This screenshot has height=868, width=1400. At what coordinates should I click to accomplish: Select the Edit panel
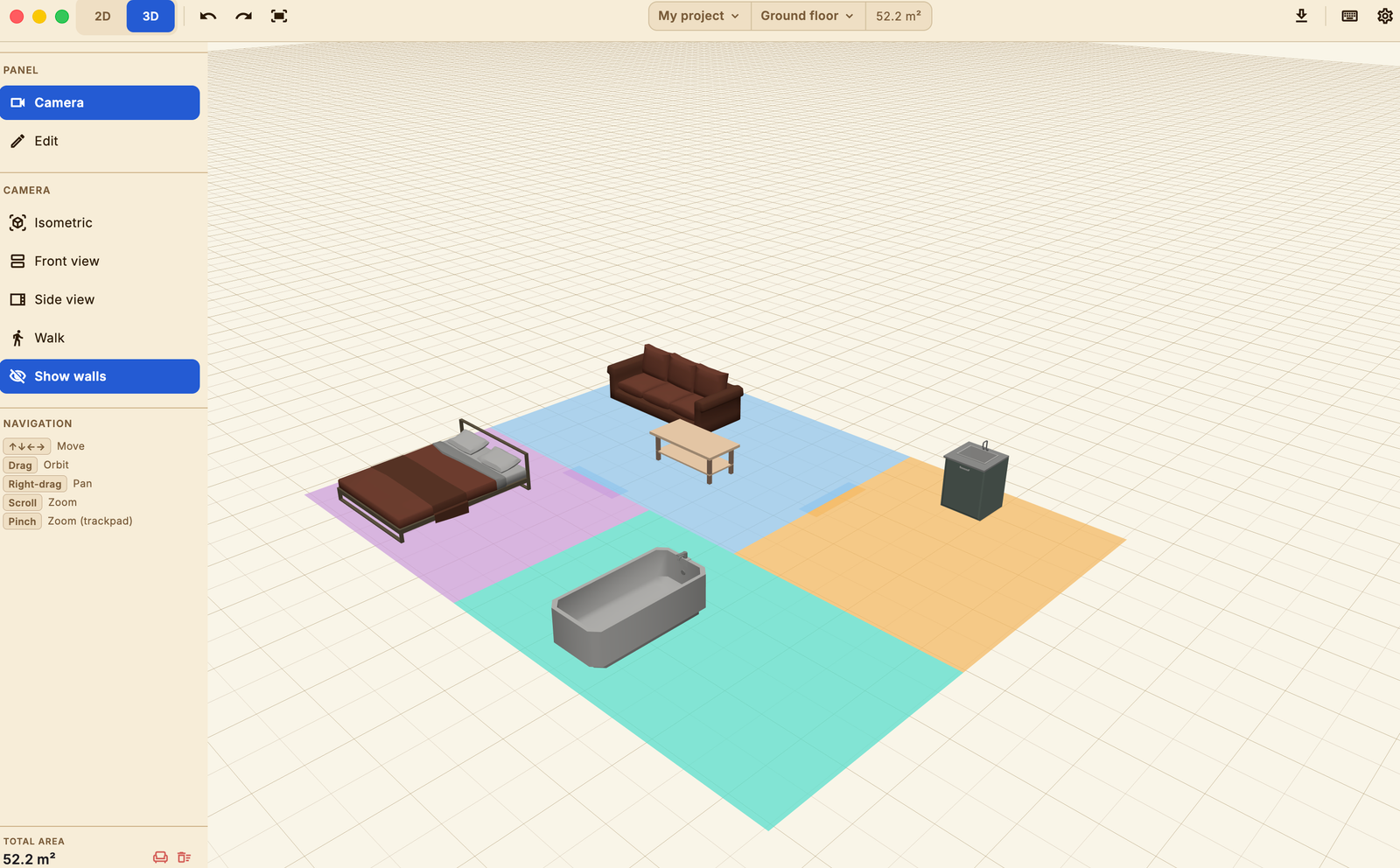click(100, 141)
